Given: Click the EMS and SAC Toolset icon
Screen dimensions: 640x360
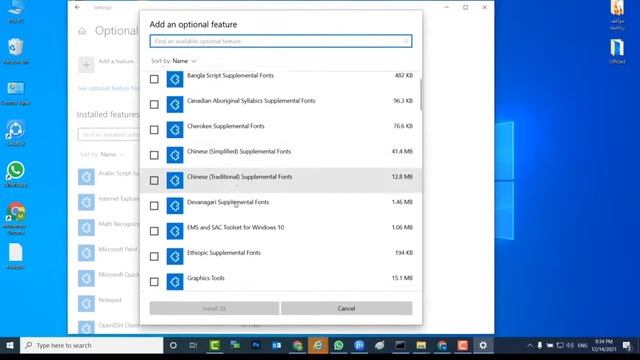Looking at the screenshot, I should [x=175, y=231].
